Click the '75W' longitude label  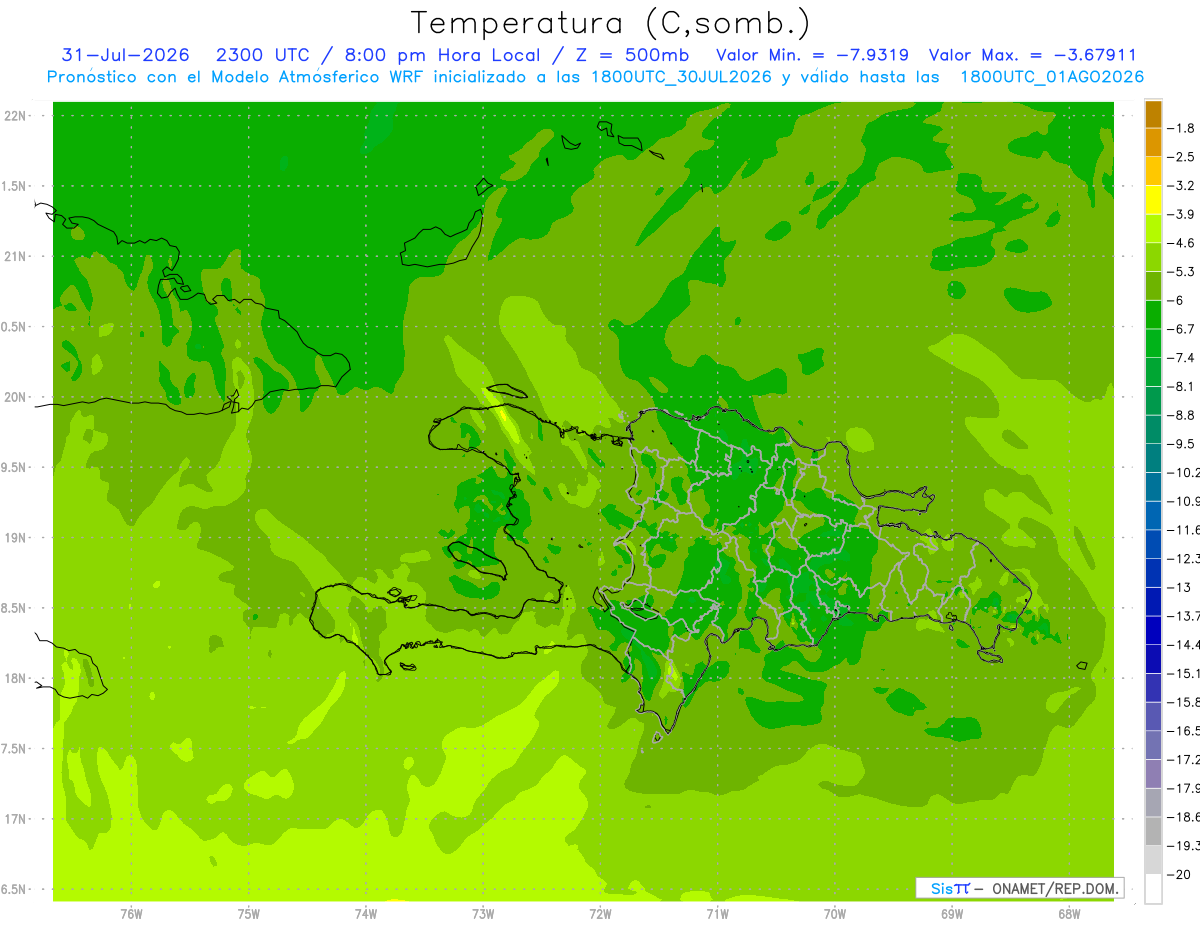pyautogui.click(x=249, y=914)
